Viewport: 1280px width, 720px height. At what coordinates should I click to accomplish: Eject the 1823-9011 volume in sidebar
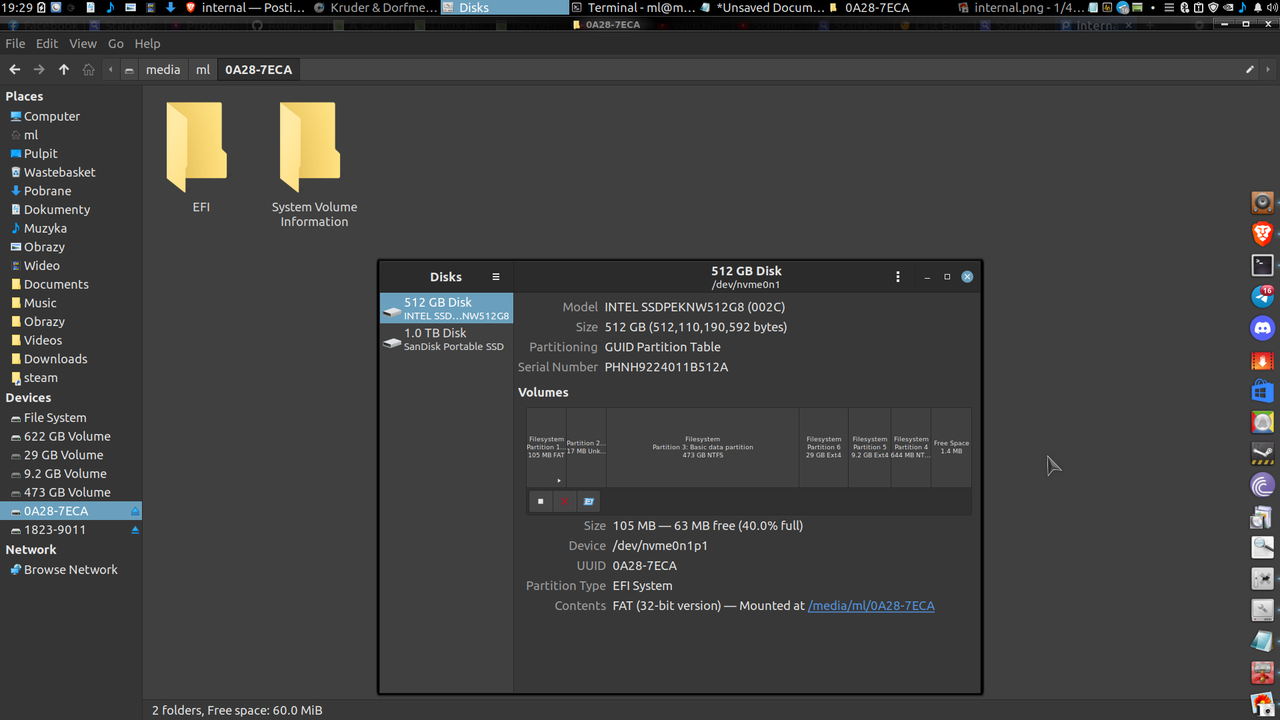[133, 529]
